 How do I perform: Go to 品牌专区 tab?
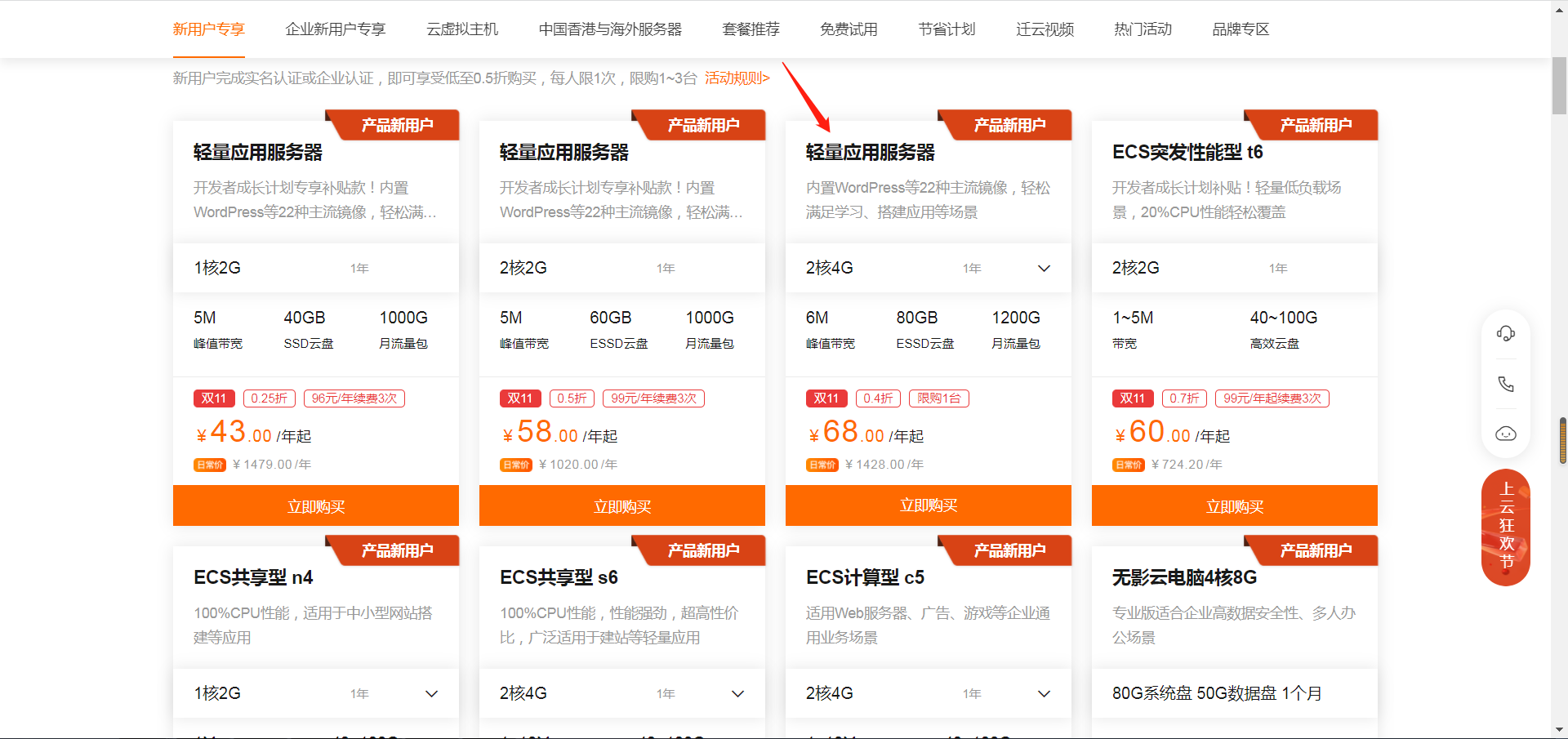click(x=1241, y=29)
